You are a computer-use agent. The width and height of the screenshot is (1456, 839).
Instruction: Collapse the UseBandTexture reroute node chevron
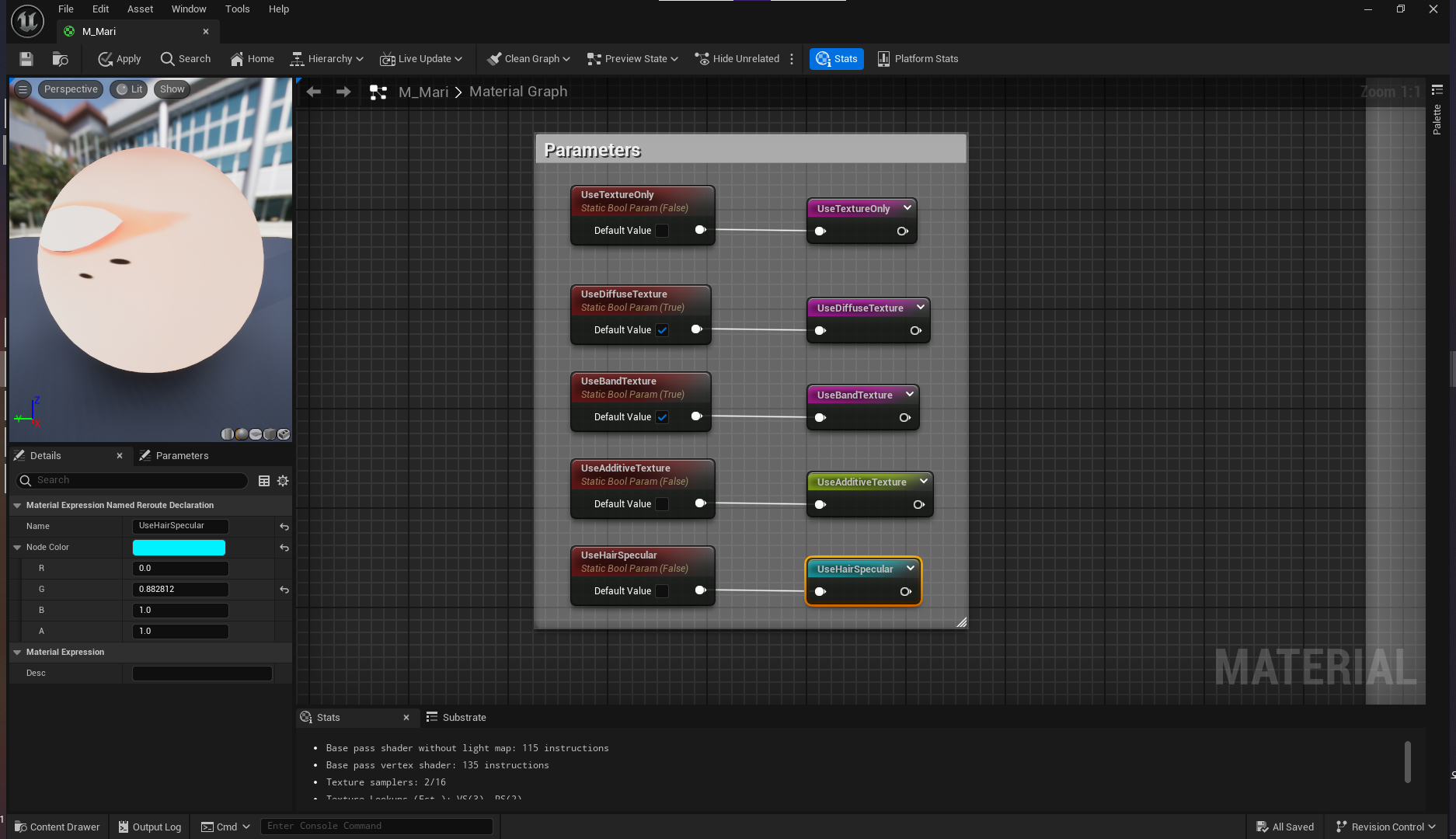coord(909,395)
